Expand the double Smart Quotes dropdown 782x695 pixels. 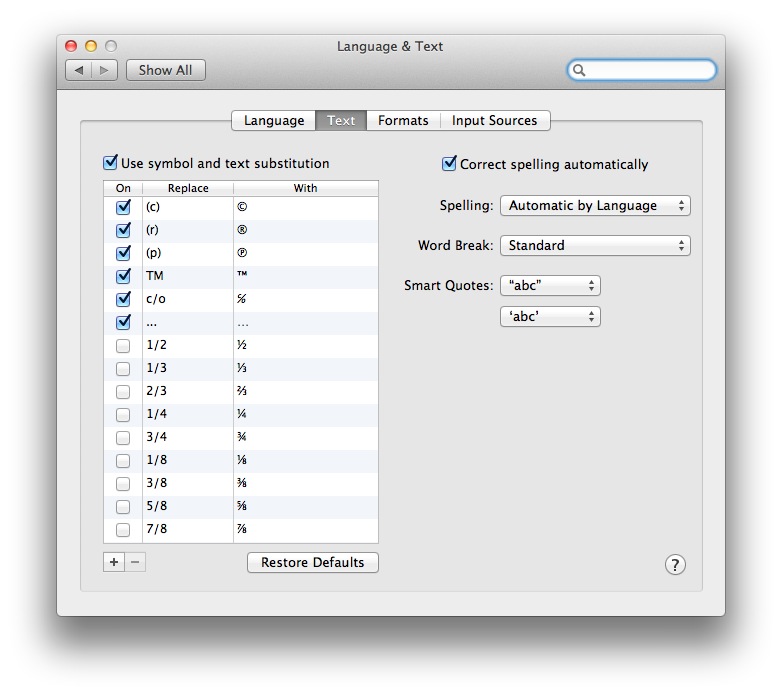click(x=550, y=286)
